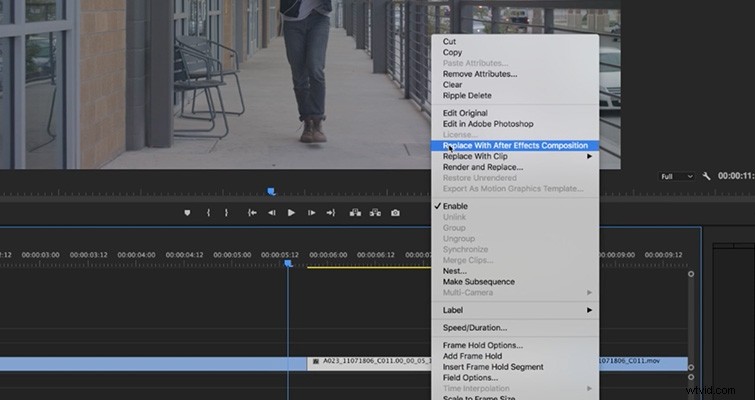Click the Export Frame camera icon
Viewport: 755px width, 400px height.
tap(395, 213)
